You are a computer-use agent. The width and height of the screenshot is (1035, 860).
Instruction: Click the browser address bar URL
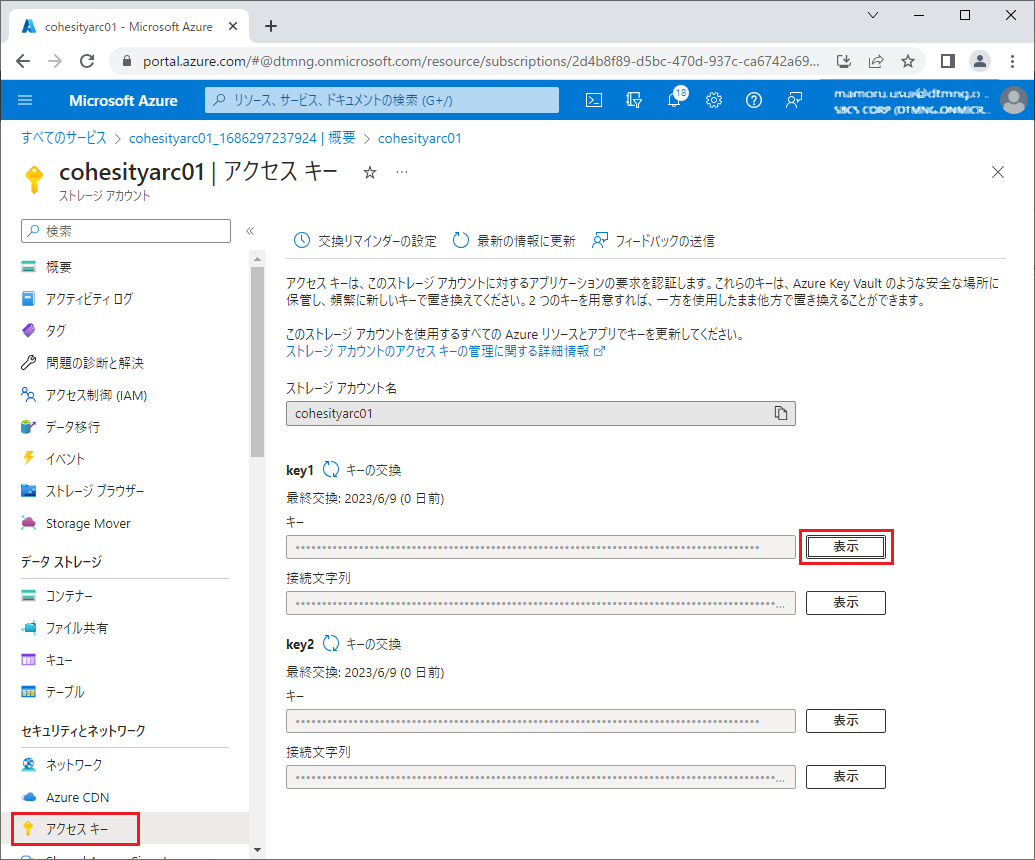click(481, 61)
